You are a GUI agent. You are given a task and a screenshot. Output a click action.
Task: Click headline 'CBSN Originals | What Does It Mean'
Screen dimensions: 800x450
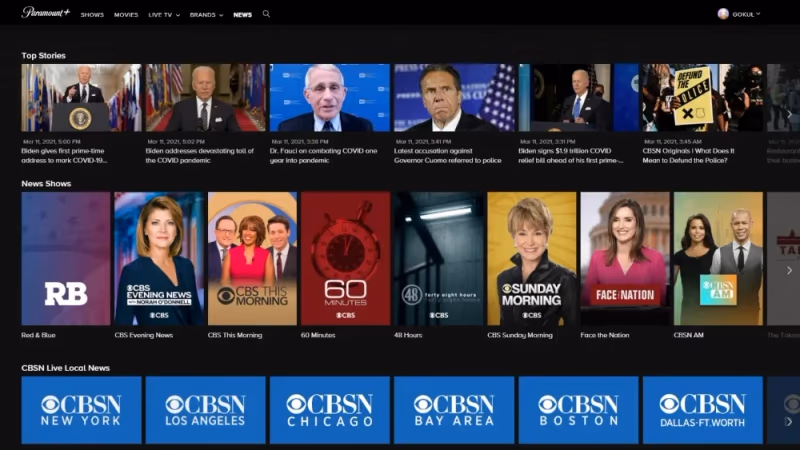click(688, 156)
